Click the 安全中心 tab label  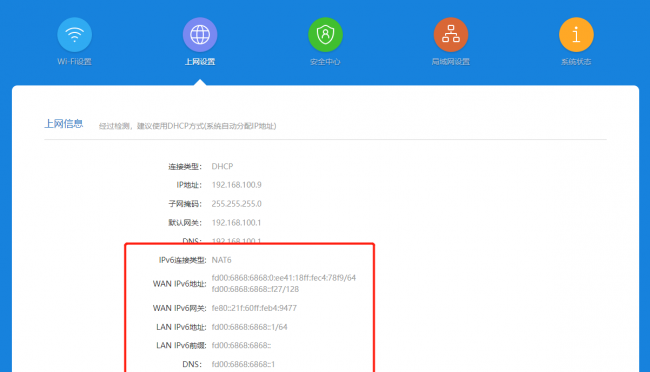[x=325, y=62]
